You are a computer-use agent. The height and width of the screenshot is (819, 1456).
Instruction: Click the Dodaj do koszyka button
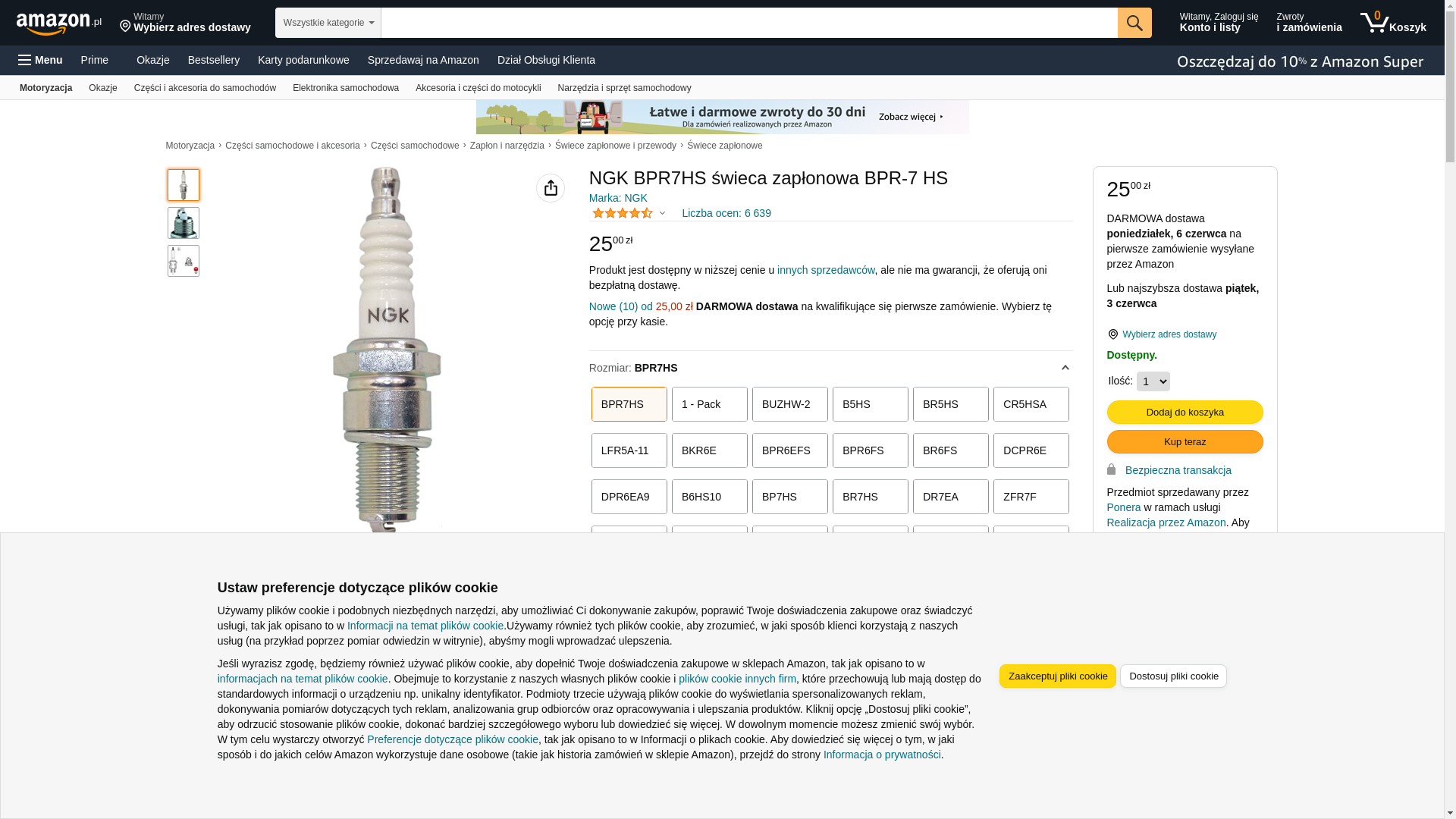[1185, 412]
